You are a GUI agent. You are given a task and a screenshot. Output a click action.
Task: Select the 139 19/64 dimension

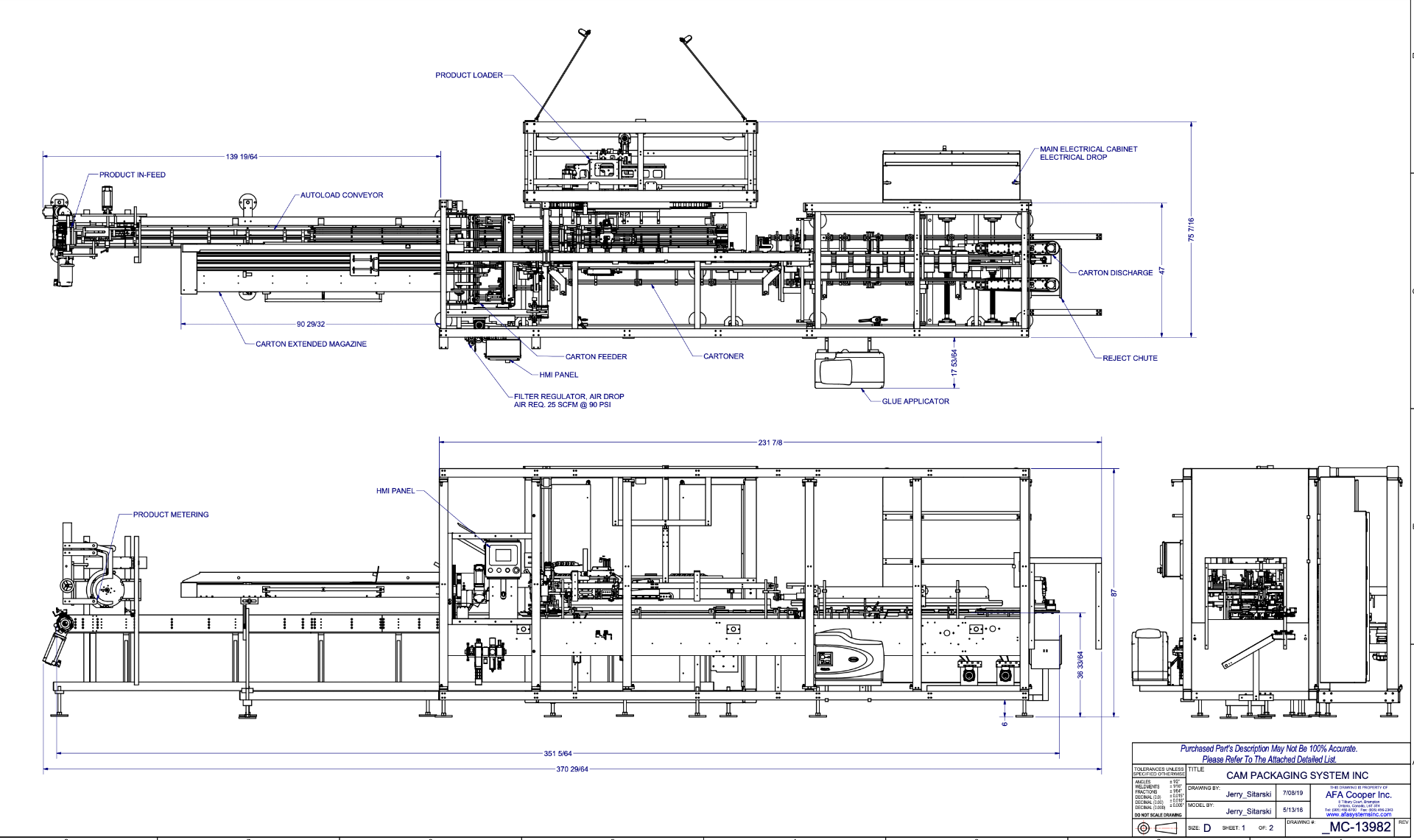point(242,157)
